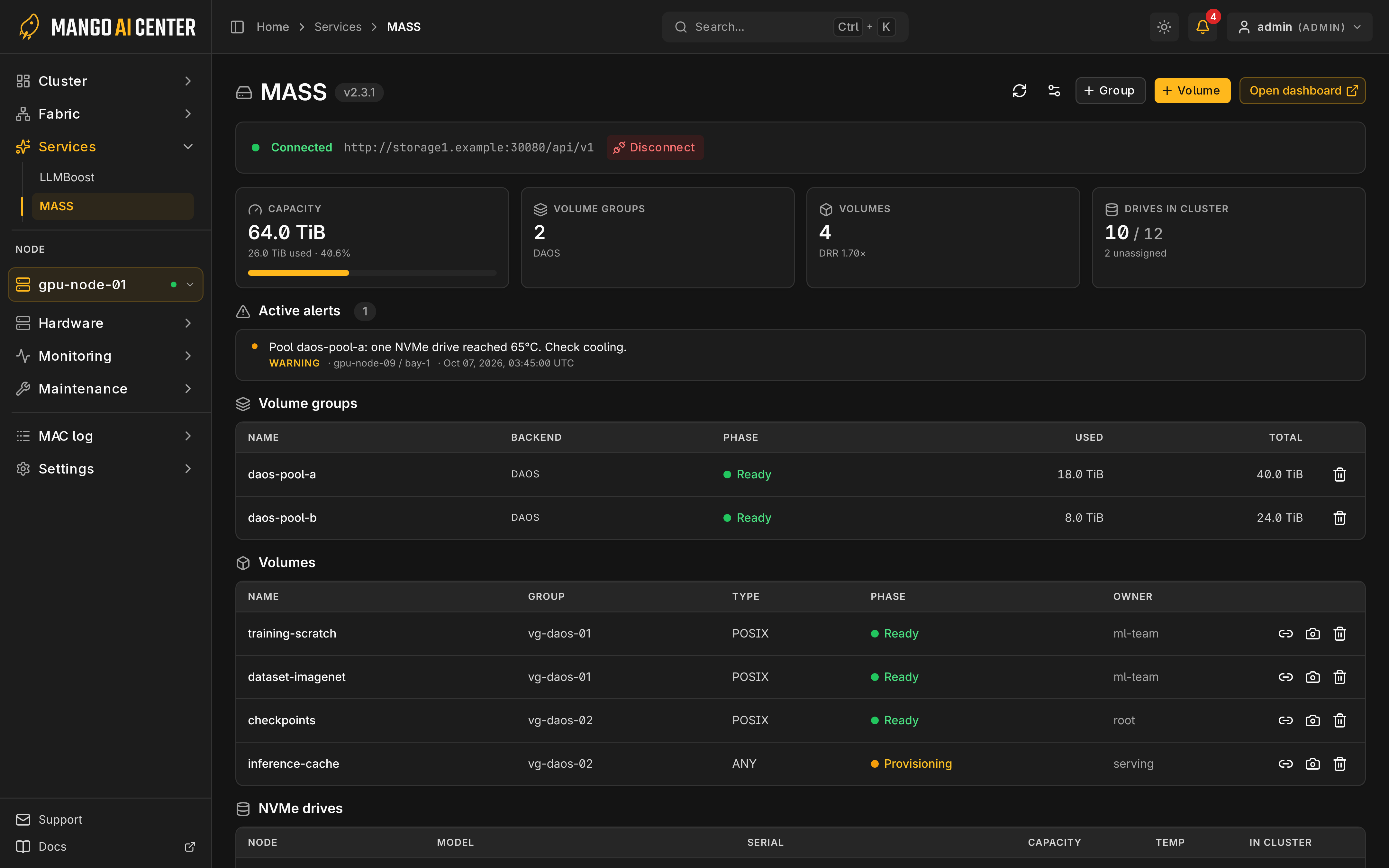
Task: Take snapshot of dataset-imagenet volume
Action: [x=1313, y=677]
